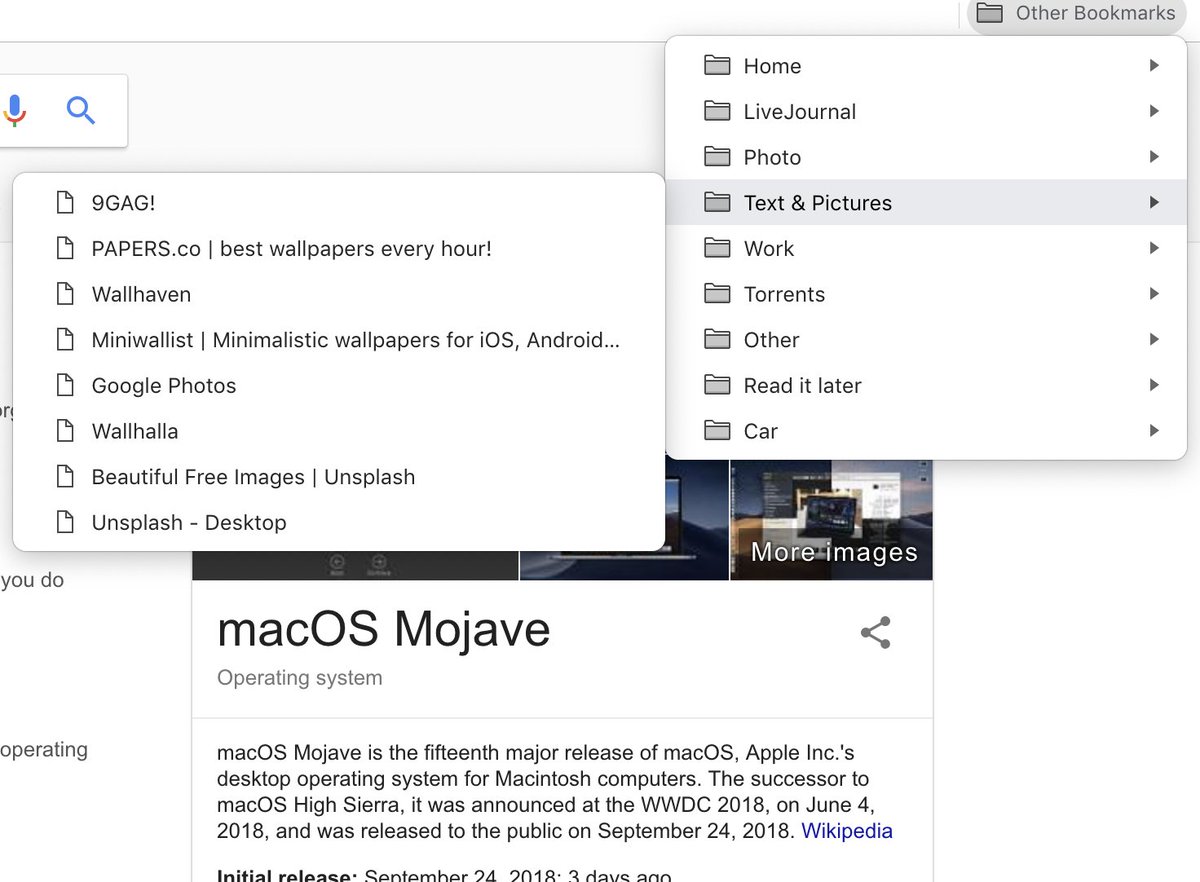
Task: Click the page icon beside Google Photos
Action: pos(65,386)
